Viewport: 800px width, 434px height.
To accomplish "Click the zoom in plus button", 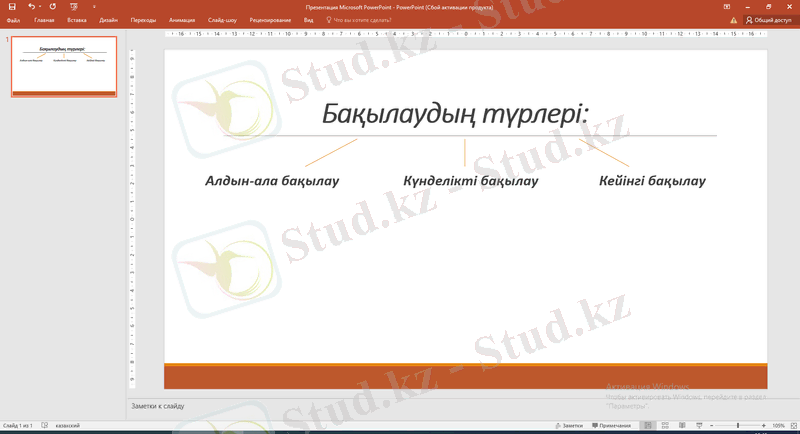I will click(764, 425).
